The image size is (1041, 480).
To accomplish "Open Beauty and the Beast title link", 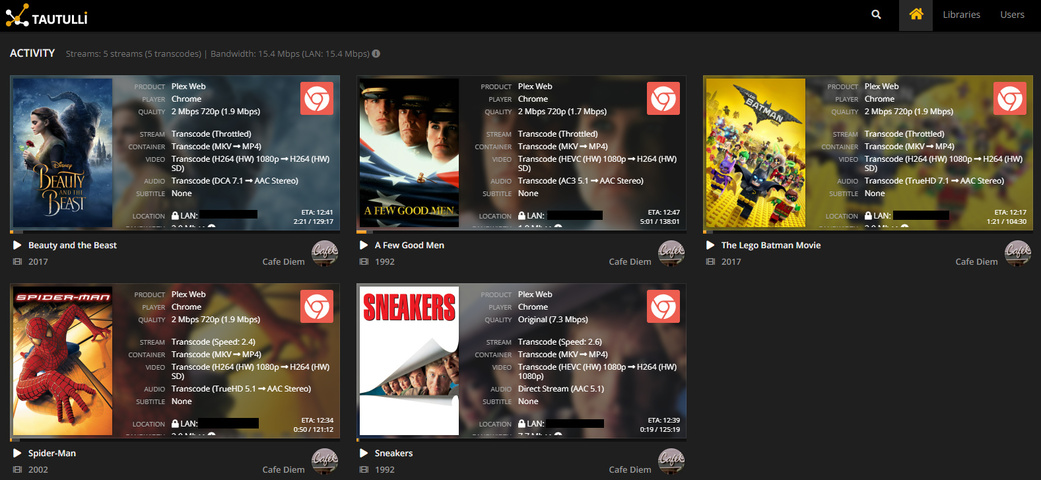I will [x=72, y=245].
